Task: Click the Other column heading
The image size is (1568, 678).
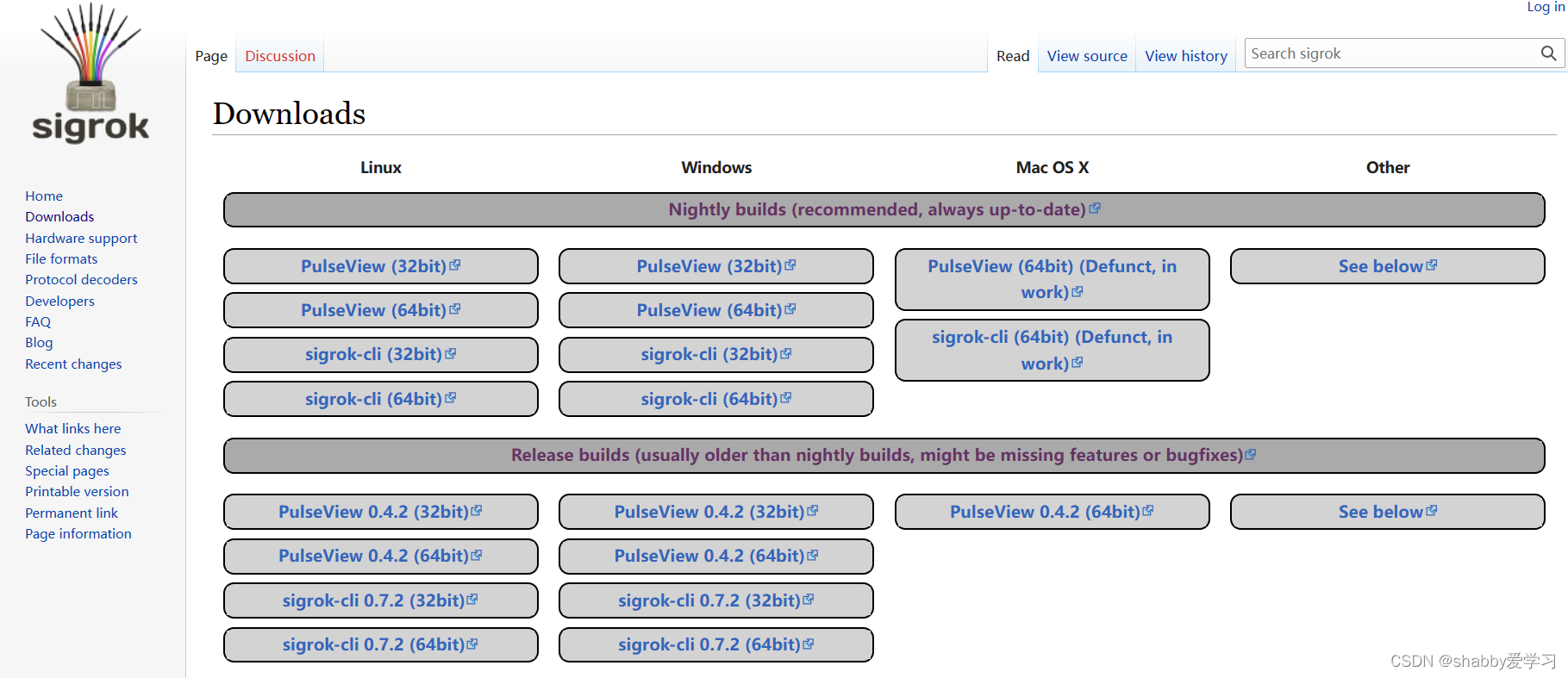Action: point(1388,167)
